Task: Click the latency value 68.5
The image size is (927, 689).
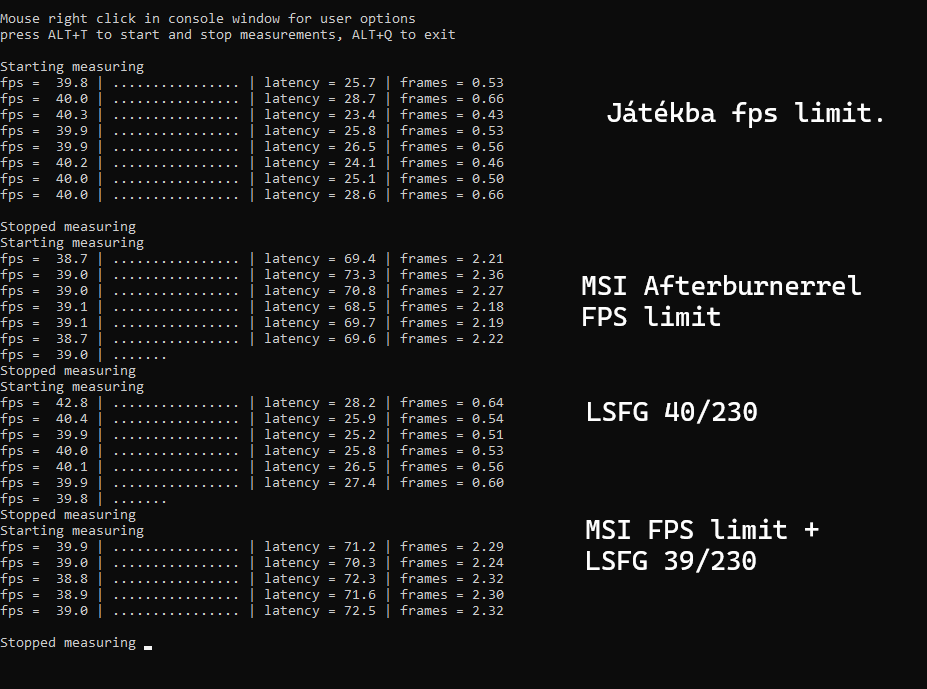Action: click(x=359, y=307)
